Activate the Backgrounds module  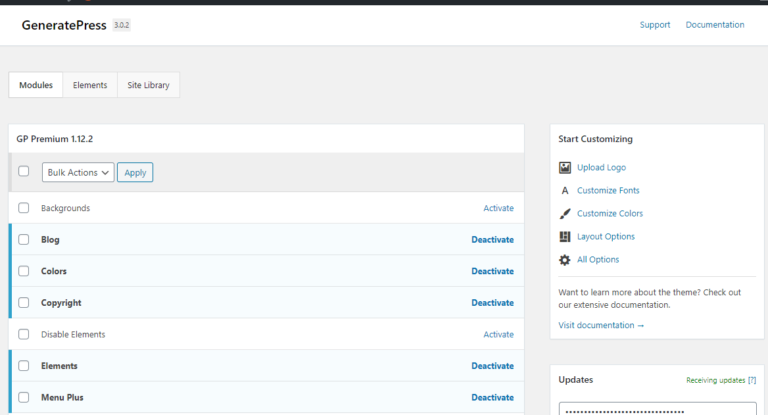point(498,208)
